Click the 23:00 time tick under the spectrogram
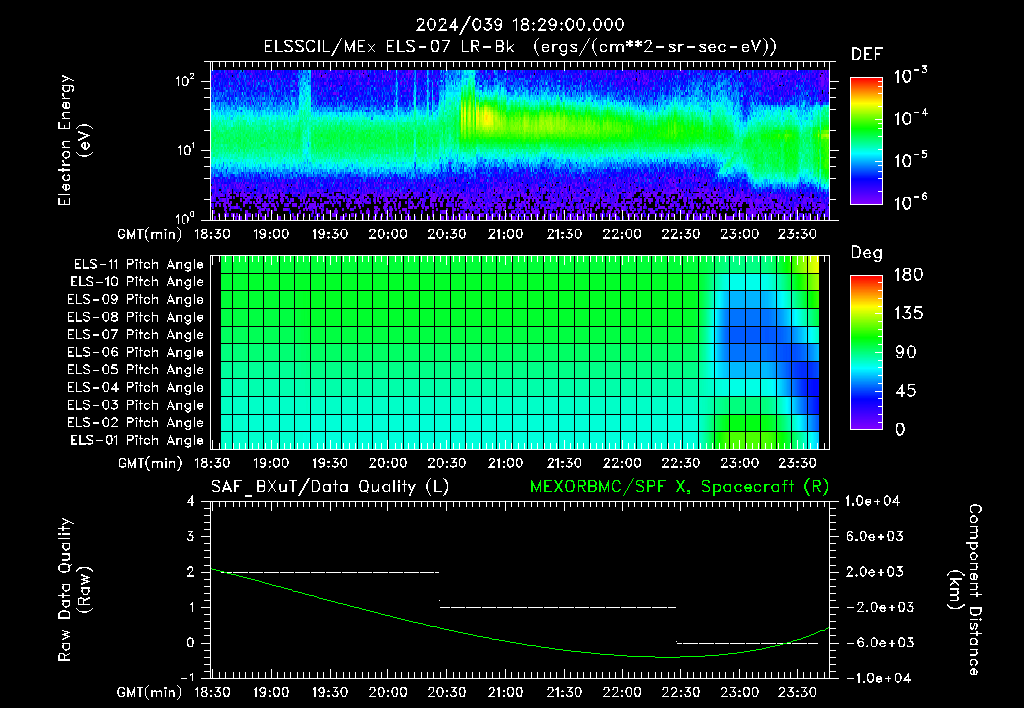The image size is (1024, 708). click(x=739, y=234)
